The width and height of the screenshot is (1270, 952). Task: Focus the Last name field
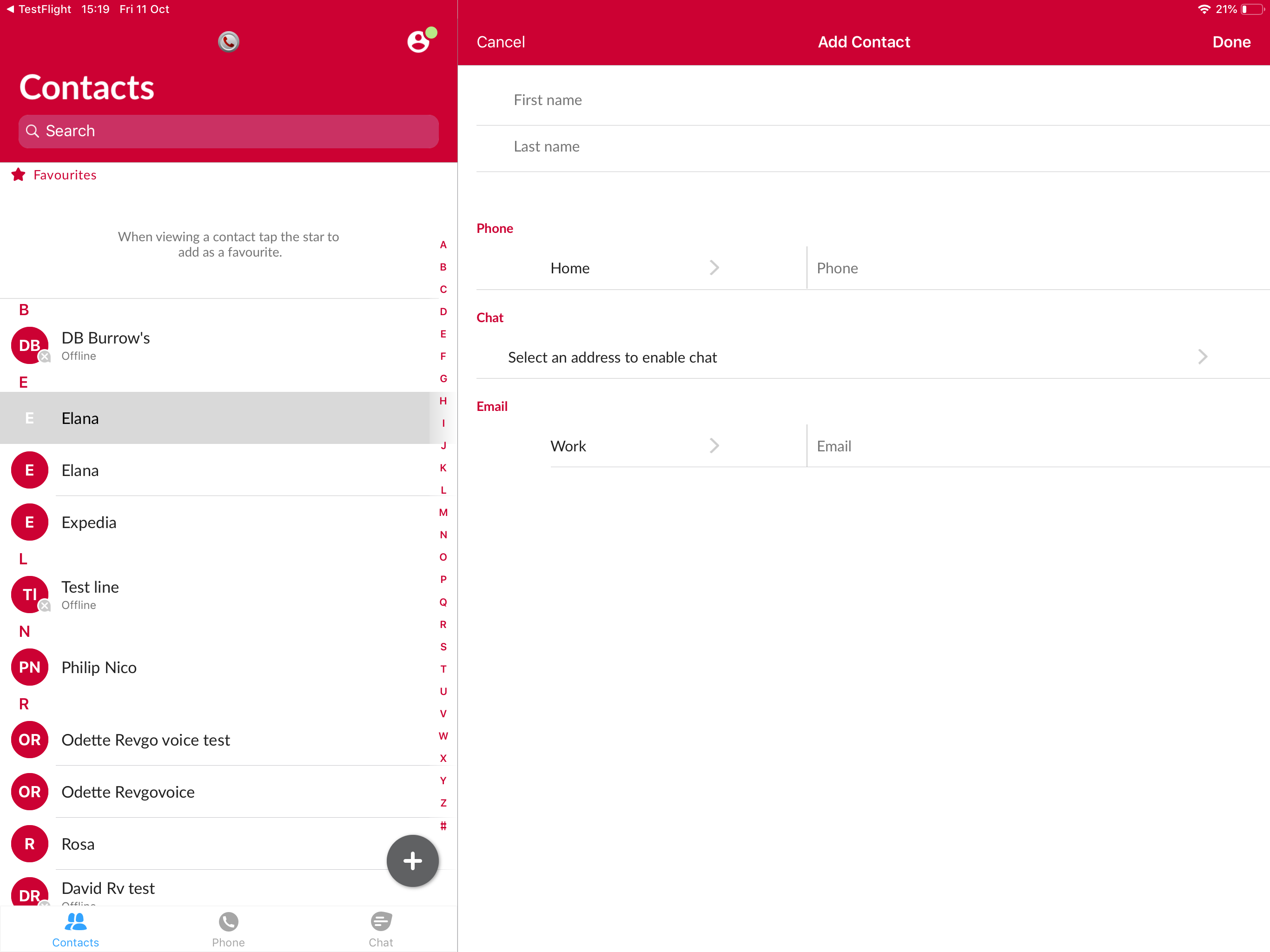pos(873,147)
